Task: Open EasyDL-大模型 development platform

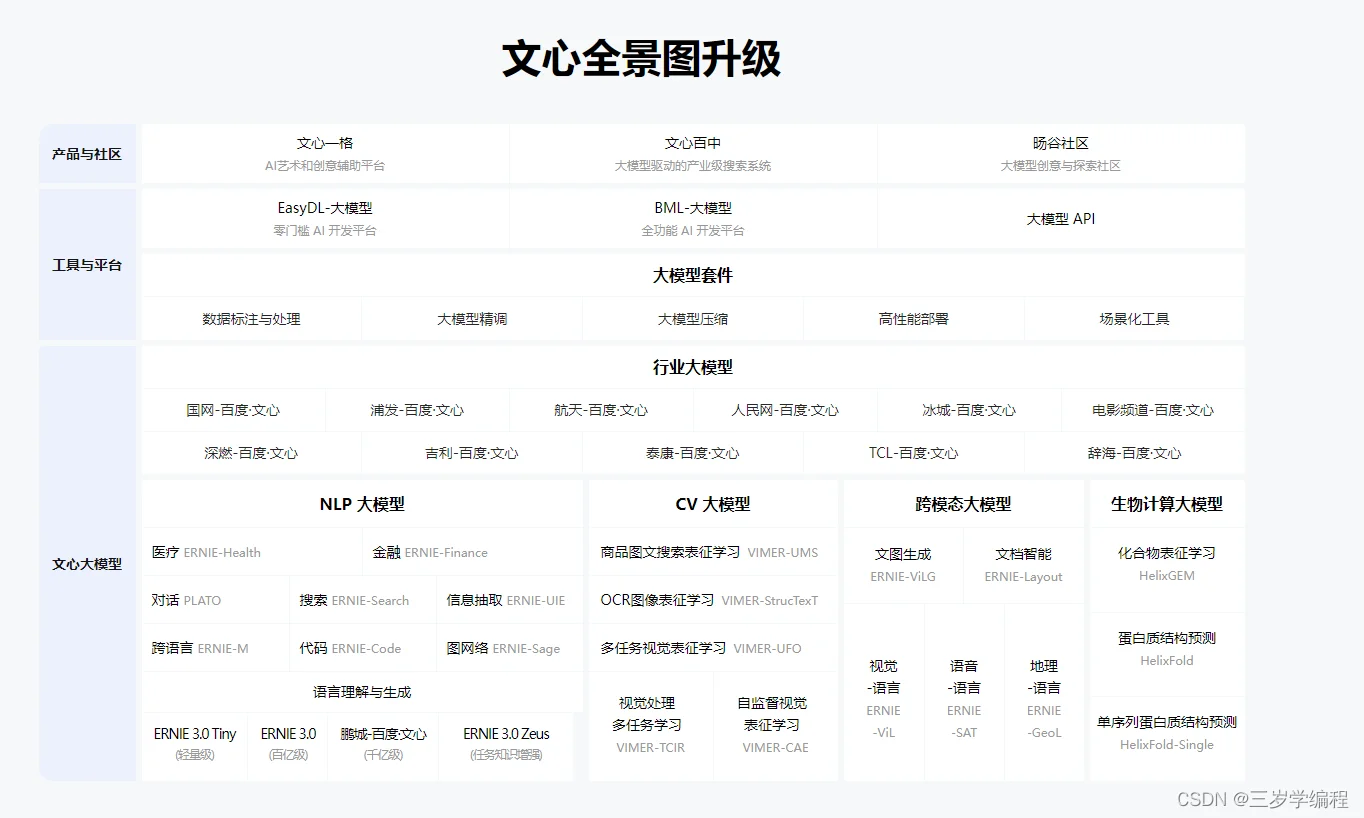Action: click(x=325, y=218)
